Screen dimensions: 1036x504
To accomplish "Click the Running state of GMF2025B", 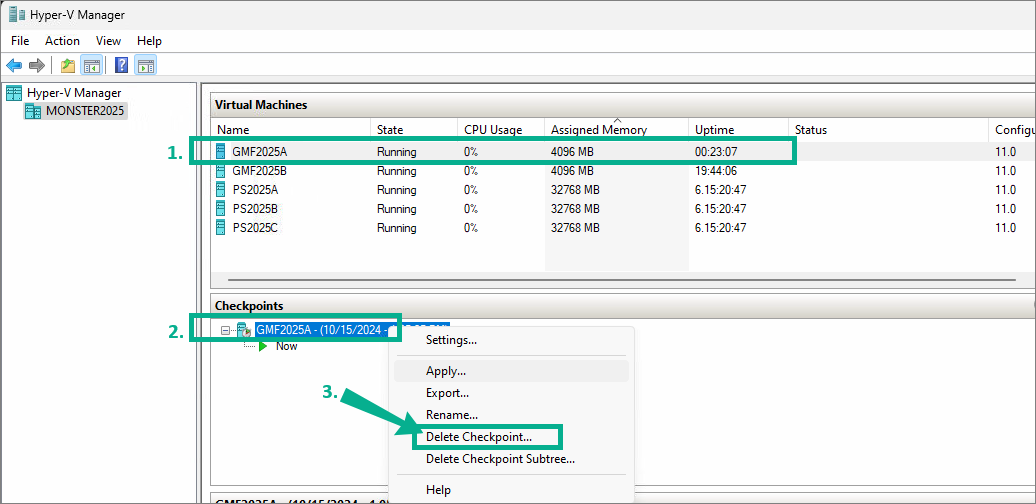I will 396,171.
